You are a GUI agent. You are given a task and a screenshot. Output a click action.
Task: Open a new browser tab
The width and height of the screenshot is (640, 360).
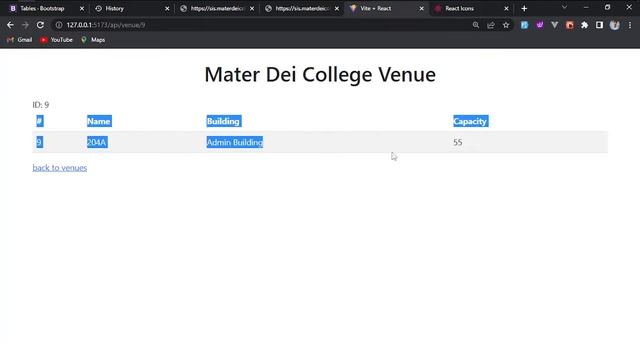[x=524, y=8]
